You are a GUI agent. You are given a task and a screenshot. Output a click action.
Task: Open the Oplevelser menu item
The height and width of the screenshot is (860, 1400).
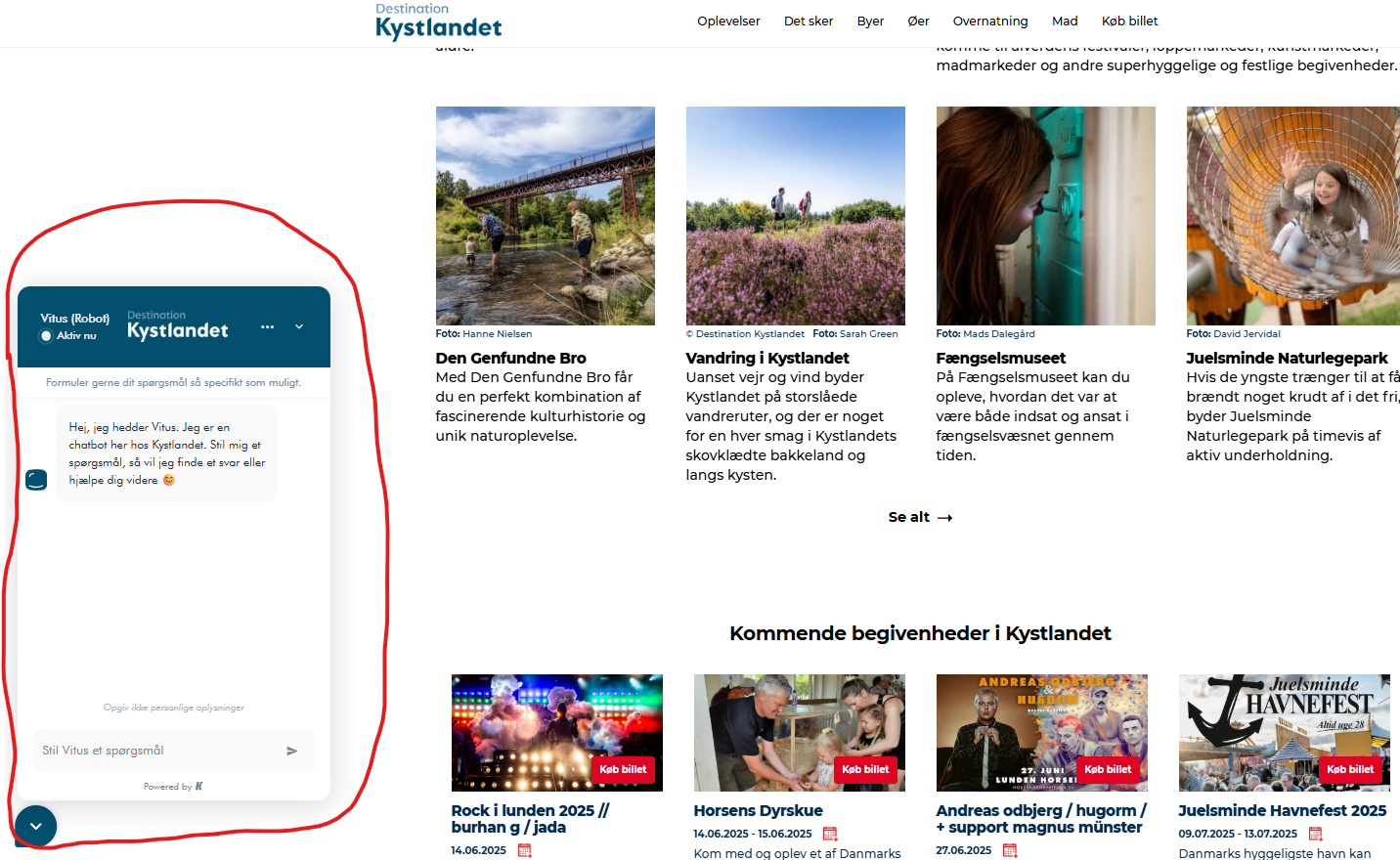(x=728, y=21)
